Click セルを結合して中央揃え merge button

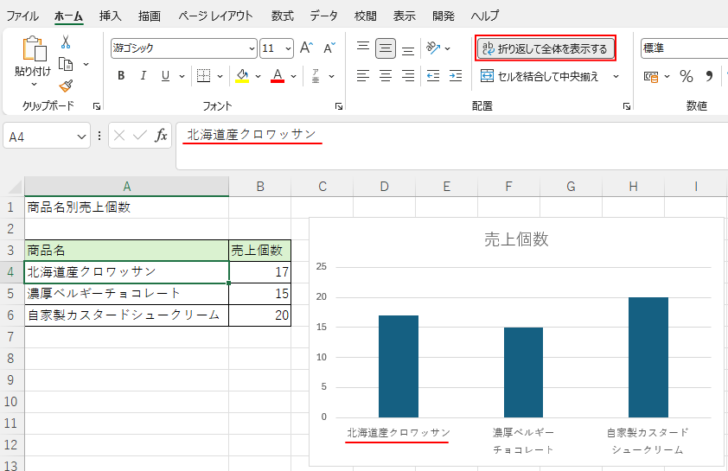540,76
